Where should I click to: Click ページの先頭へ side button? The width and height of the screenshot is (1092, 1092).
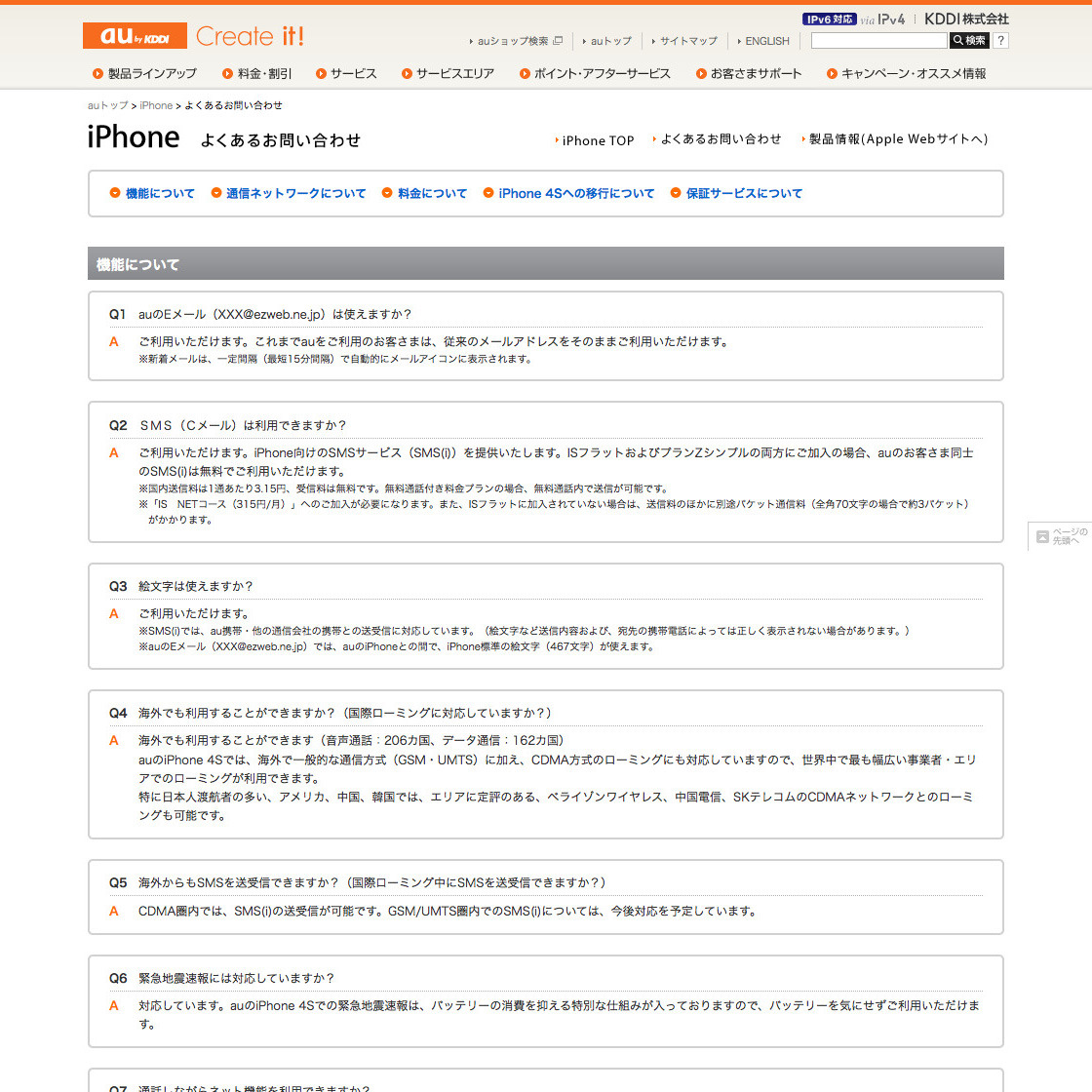coord(1060,536)
